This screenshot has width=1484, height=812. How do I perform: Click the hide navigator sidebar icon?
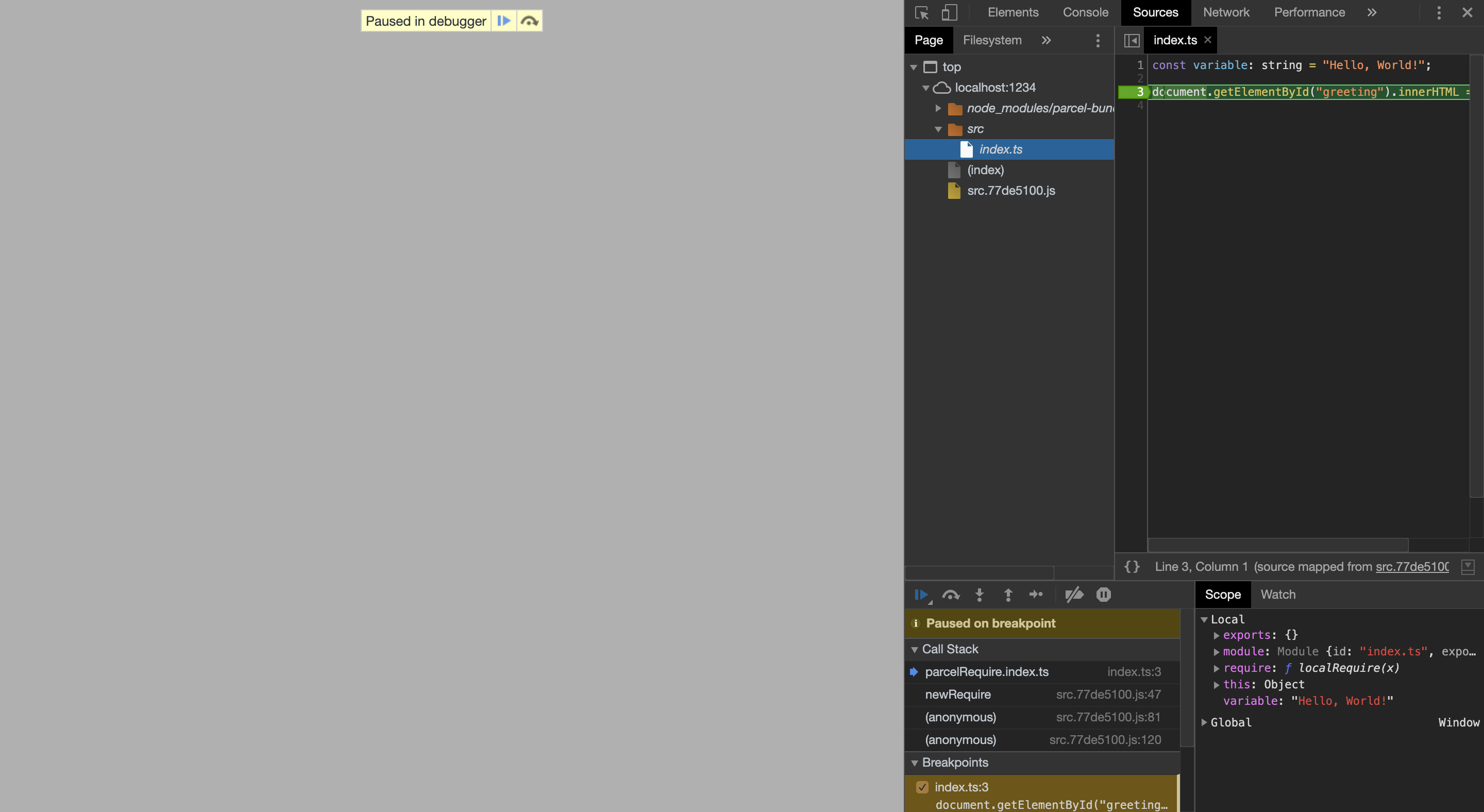click(x=1132, y=40)
